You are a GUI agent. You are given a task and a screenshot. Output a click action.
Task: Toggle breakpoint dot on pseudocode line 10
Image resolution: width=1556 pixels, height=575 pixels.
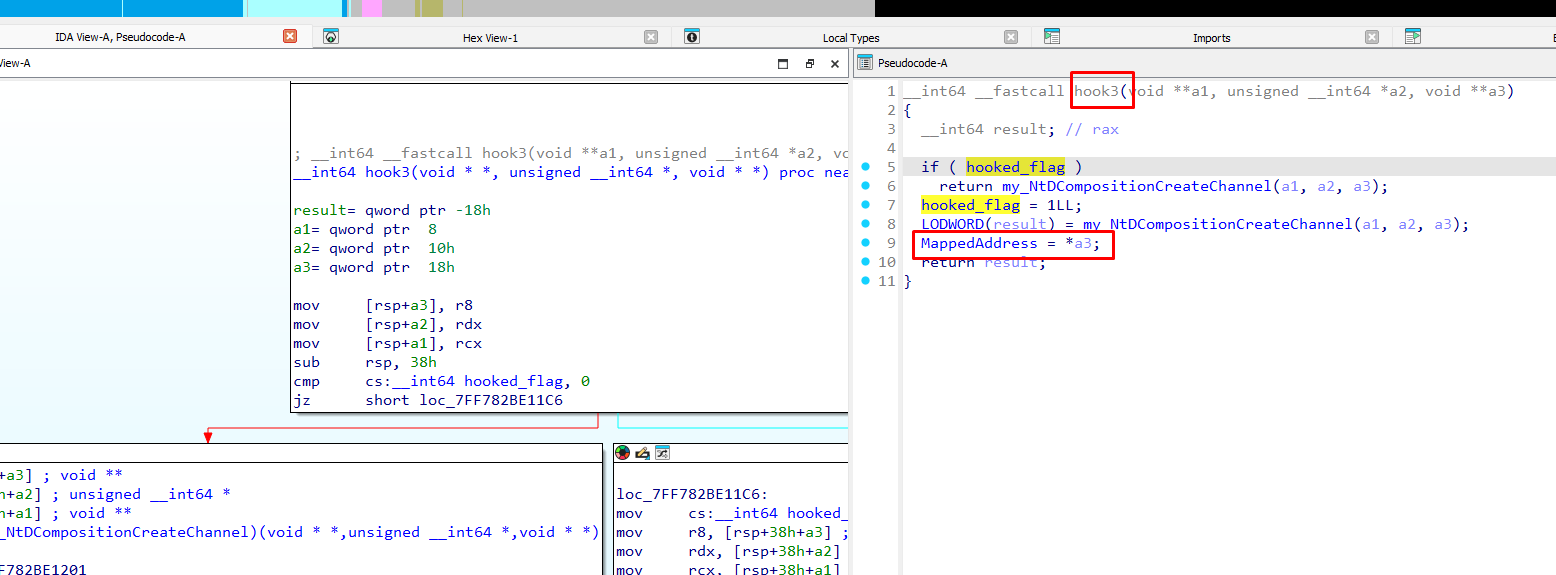coord(864,262)
